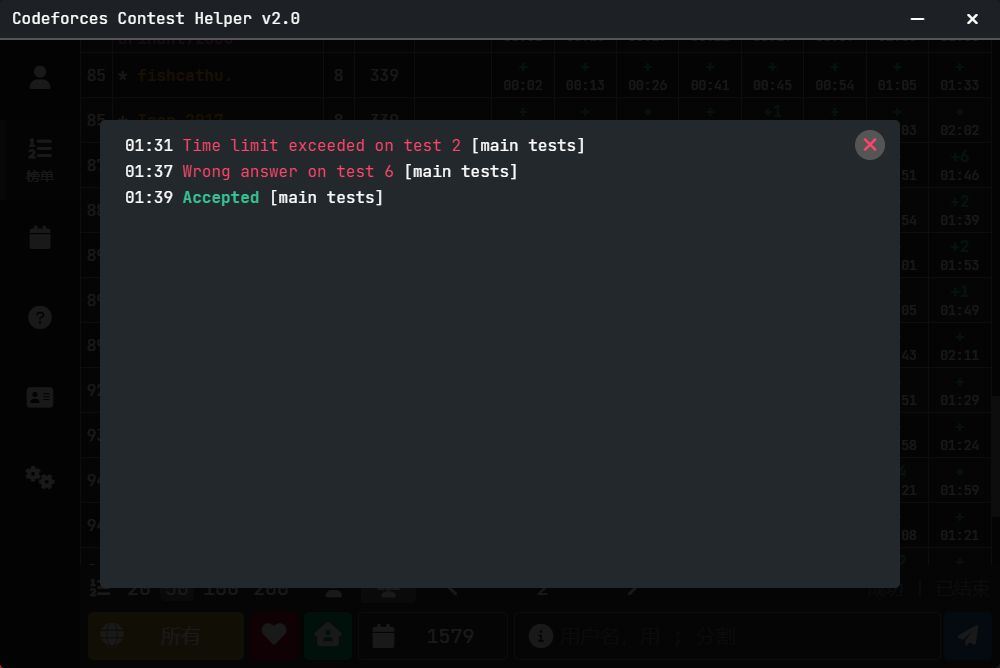This screenshot has width=1000, height=668.
Task: Click the 339 penalty cell
Action: tap(385, 75)
